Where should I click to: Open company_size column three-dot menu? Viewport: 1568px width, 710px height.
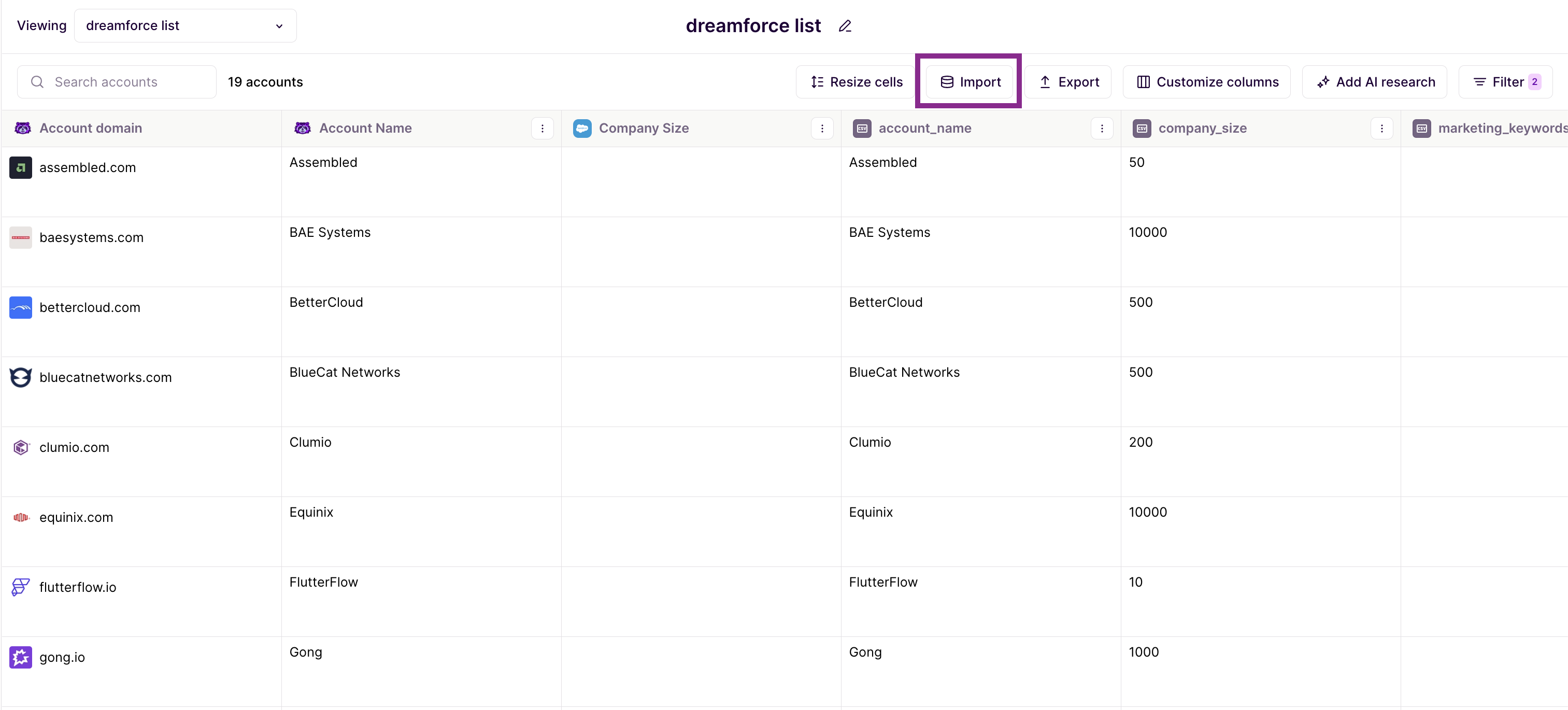tap(1381, 128)
